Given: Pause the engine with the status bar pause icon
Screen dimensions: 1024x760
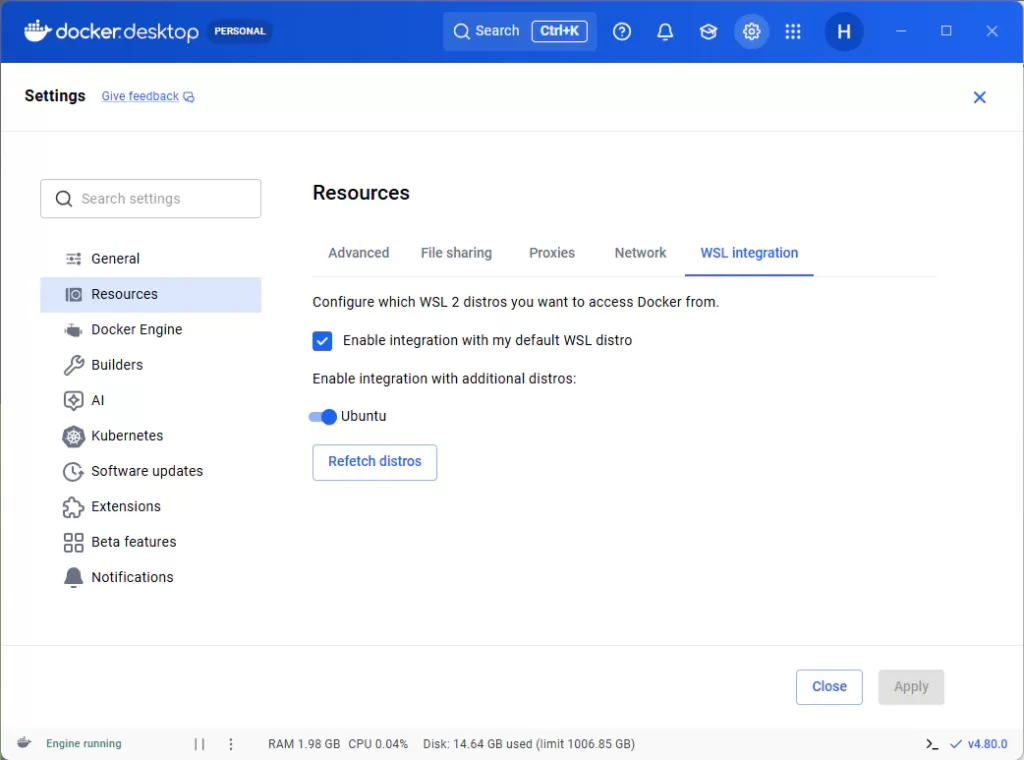Looking at the screenshot, I should (199, 744).
